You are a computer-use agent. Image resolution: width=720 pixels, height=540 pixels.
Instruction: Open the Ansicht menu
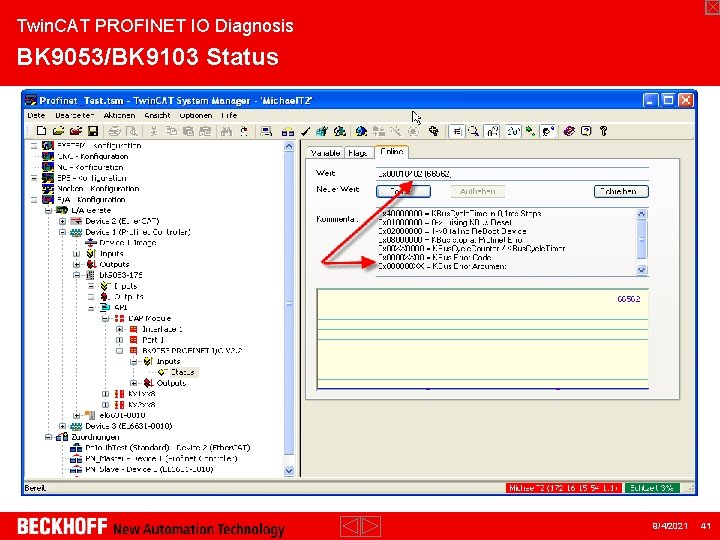(157, 115)
